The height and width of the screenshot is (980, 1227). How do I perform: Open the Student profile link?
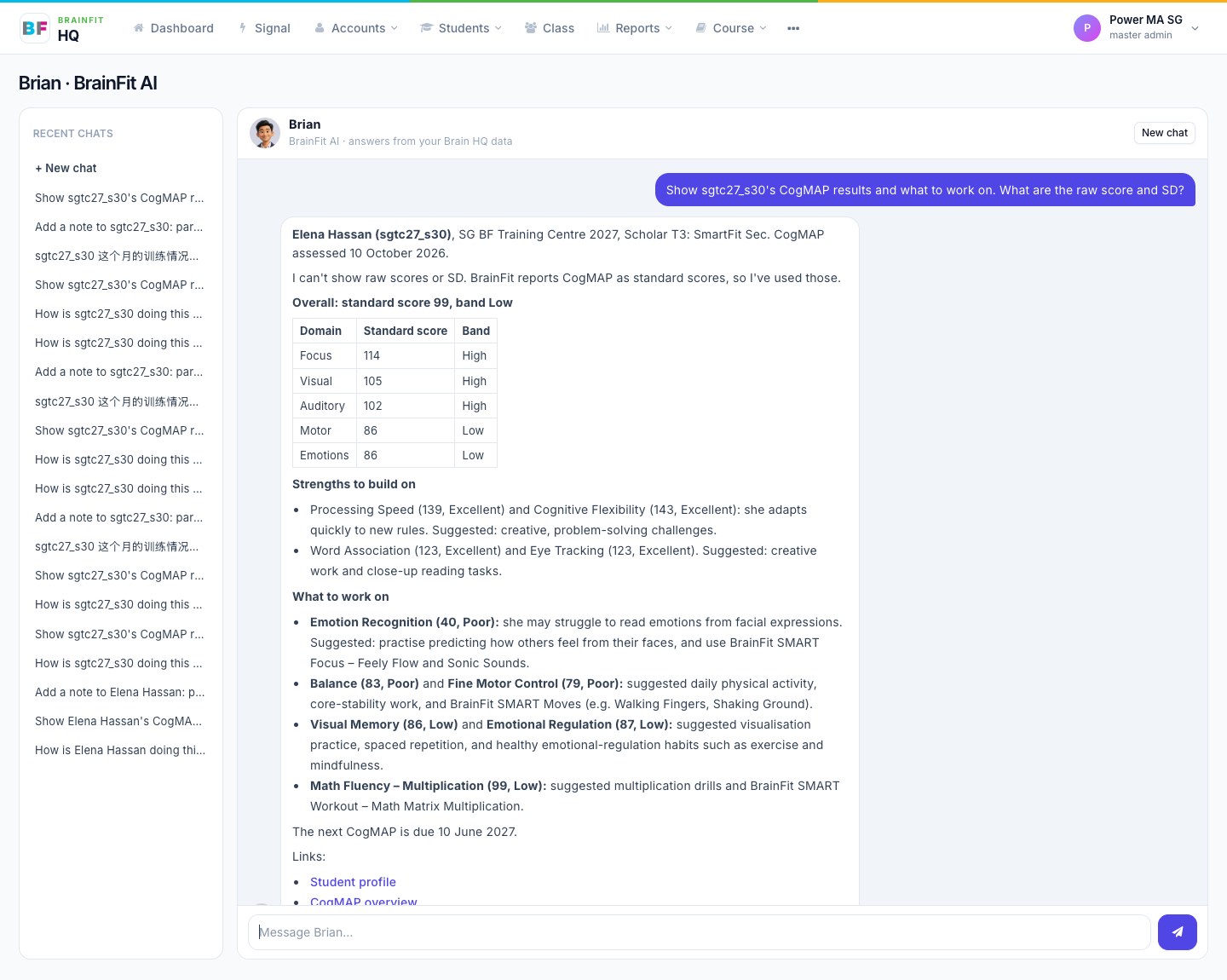[353, 882]
